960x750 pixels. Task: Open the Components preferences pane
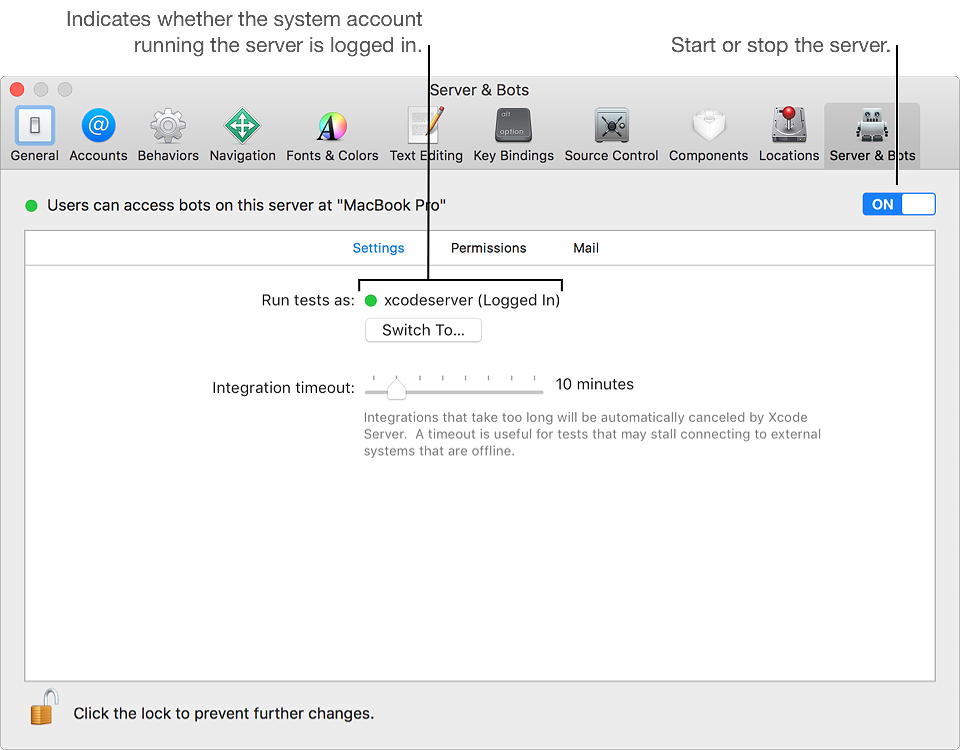[x=708, y=135]
